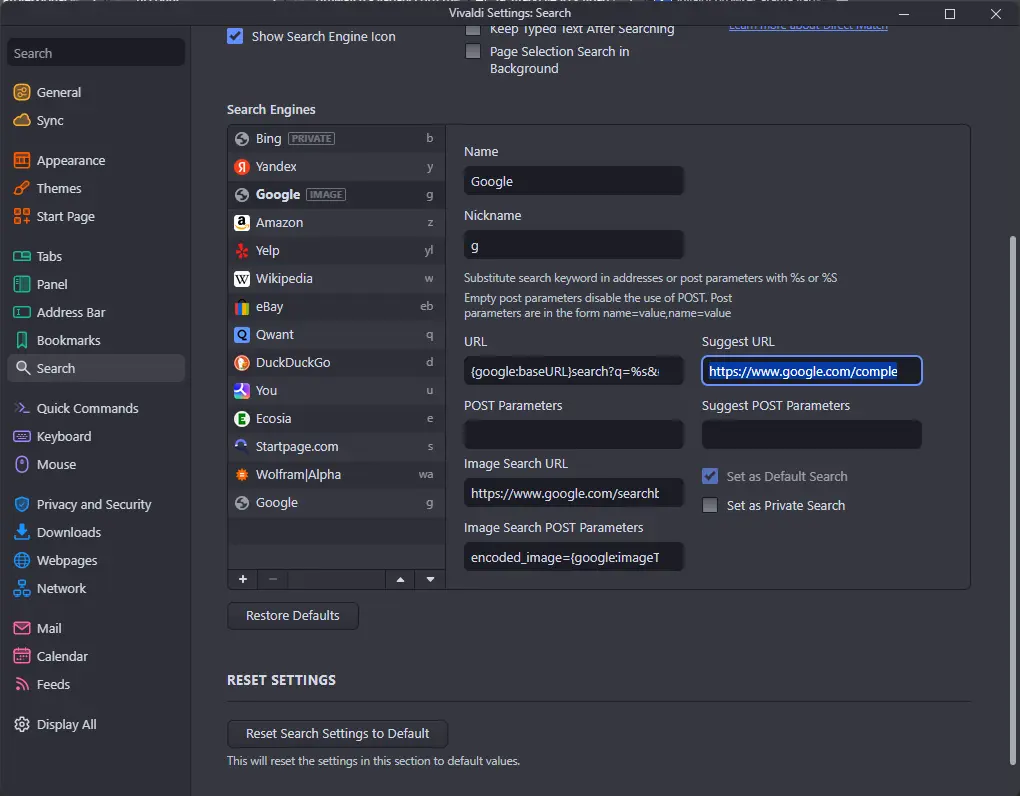Screen dimensions: 1020x796
Task: Check Set as Private Search
Action: pyautogui.click(x=710, y=505)
